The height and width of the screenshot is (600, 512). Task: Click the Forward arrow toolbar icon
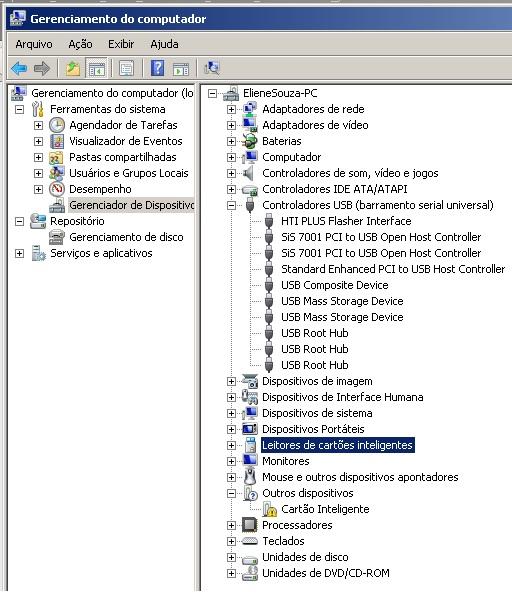[42, 68]
